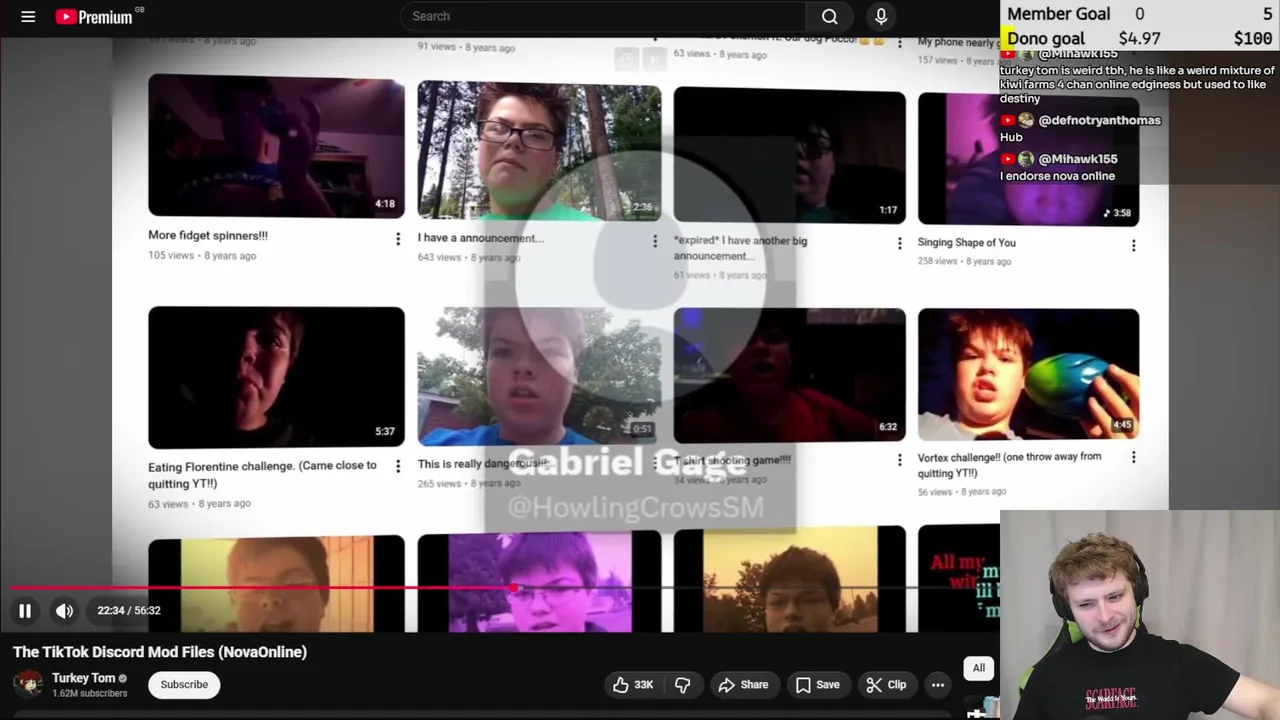Open more actions three-dot menu below video
This screenshot has height=720, width=1280.
(x=938, y=684)
